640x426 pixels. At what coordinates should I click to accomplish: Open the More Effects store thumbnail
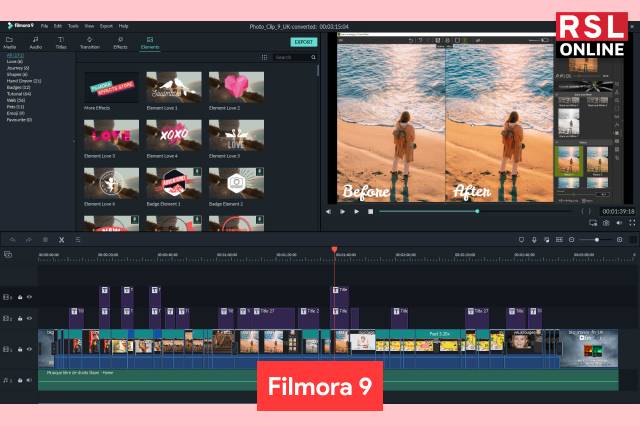click(x=111, y=87)
